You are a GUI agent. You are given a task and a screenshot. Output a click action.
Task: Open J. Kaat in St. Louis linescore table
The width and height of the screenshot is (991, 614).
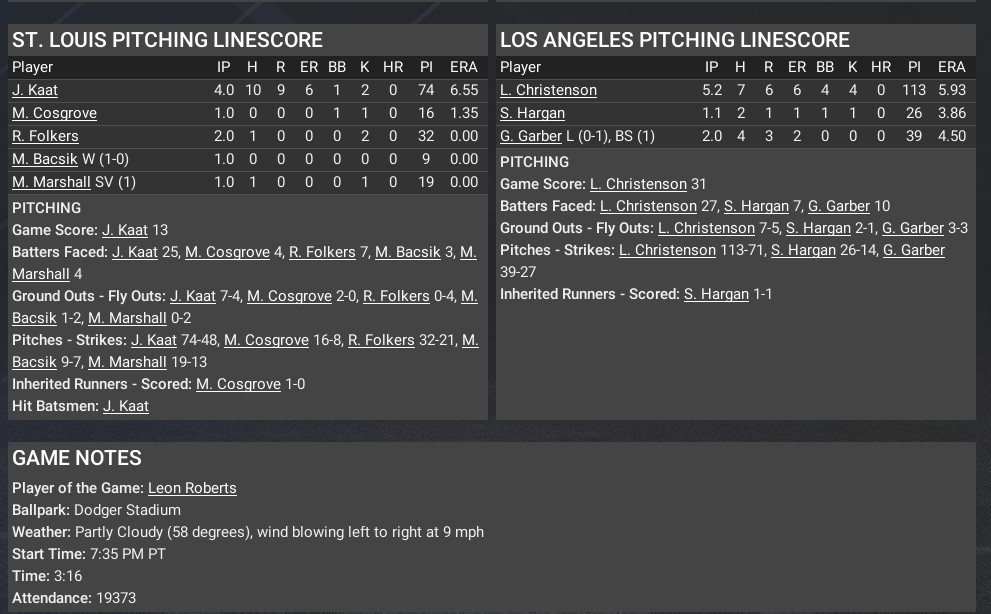35,90
